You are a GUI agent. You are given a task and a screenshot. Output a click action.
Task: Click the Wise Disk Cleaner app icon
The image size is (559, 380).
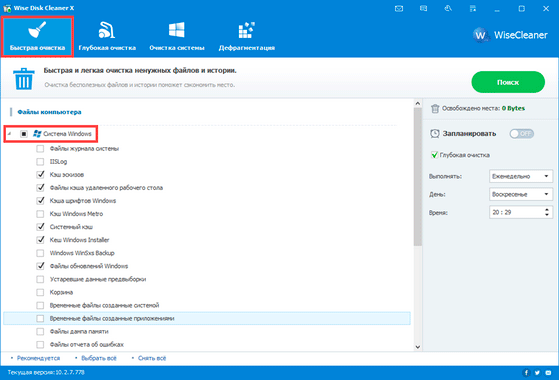point(7,8)
